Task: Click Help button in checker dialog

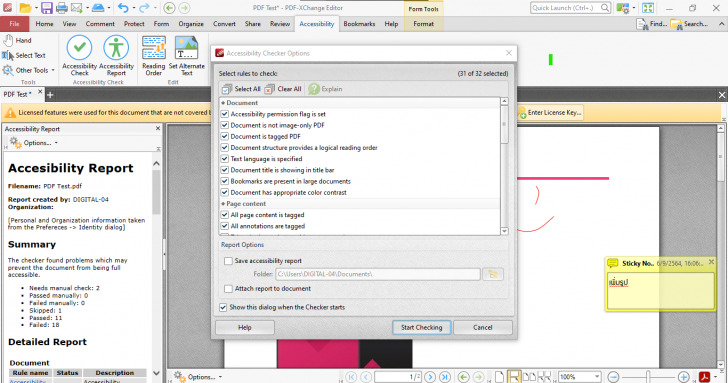Action: 245,327
